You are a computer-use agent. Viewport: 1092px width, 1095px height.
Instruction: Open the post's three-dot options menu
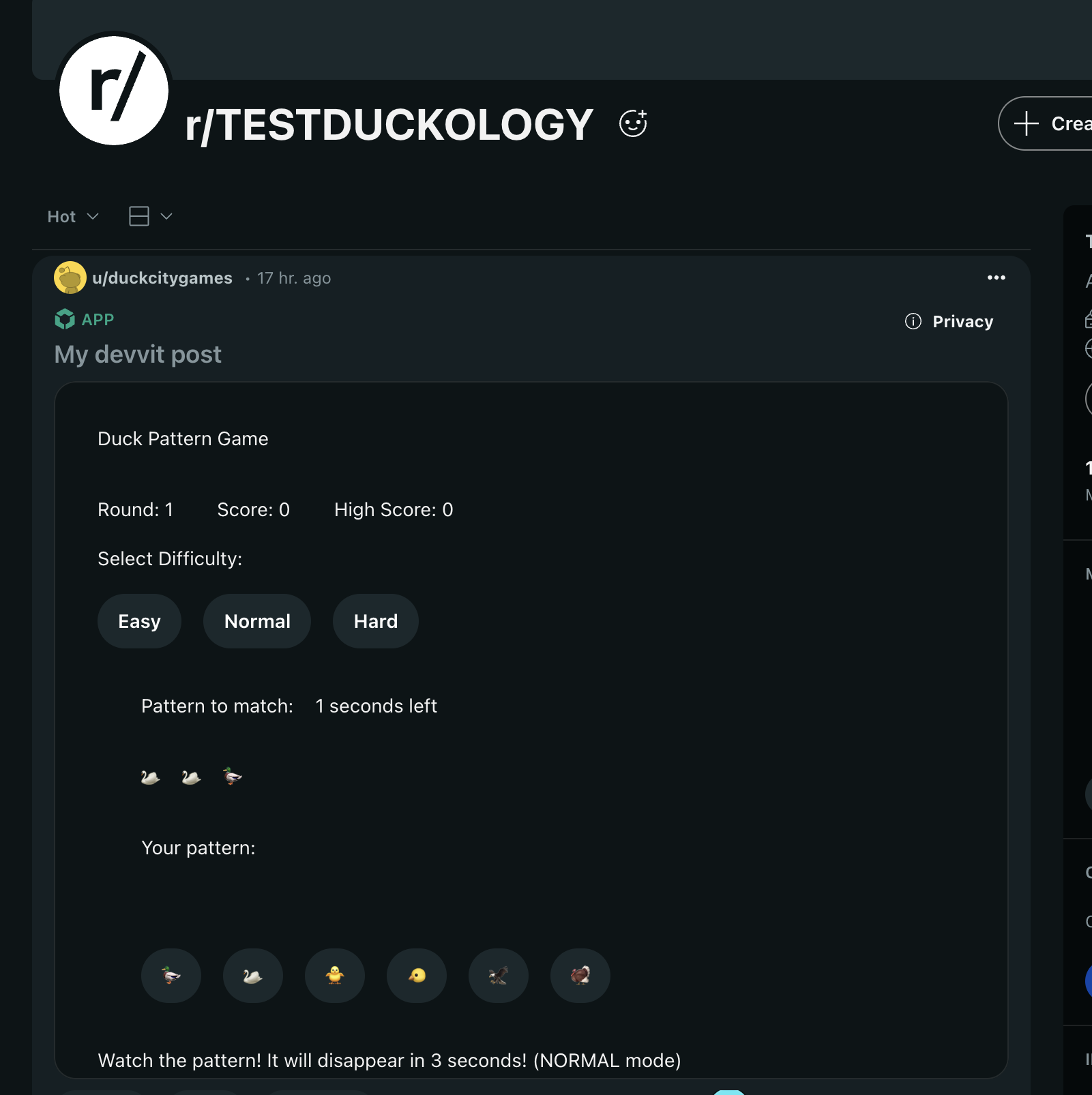pyautogui.click(x=997, y=277)
